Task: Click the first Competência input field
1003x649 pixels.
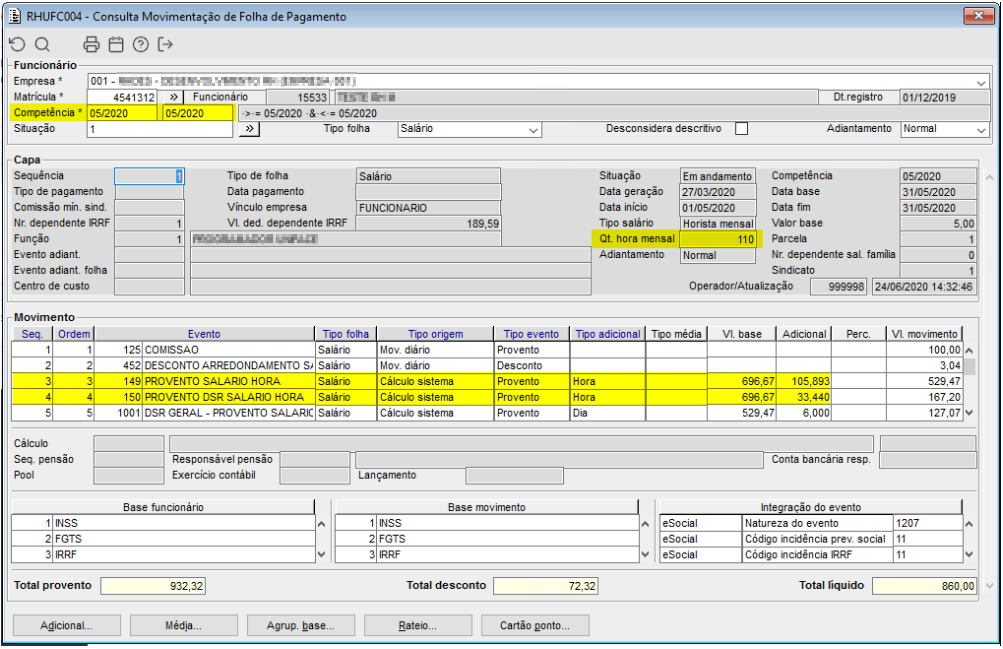Action: pyautogui.click(x=122, y=113)
